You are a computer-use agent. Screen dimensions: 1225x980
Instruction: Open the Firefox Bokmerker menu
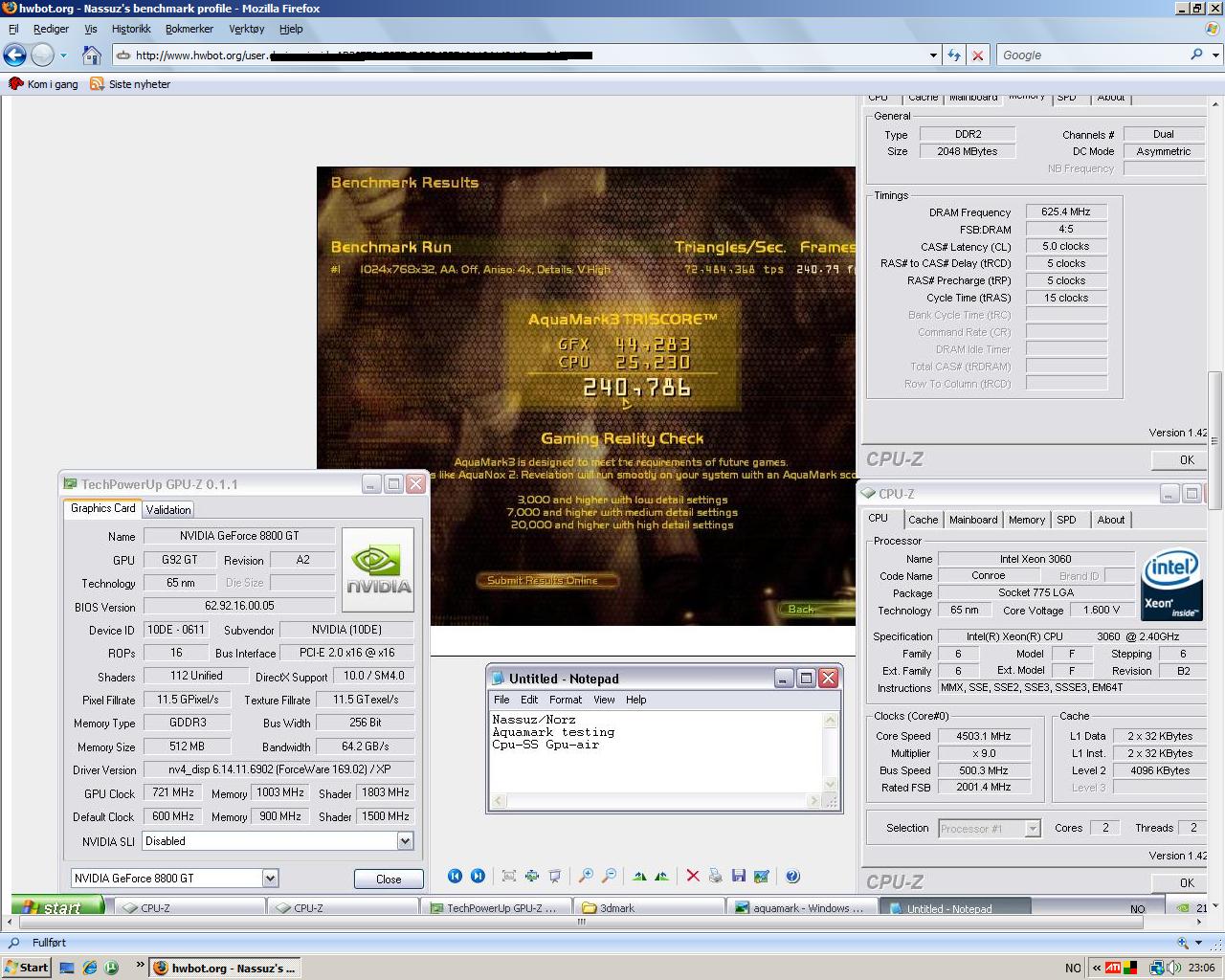189,29
